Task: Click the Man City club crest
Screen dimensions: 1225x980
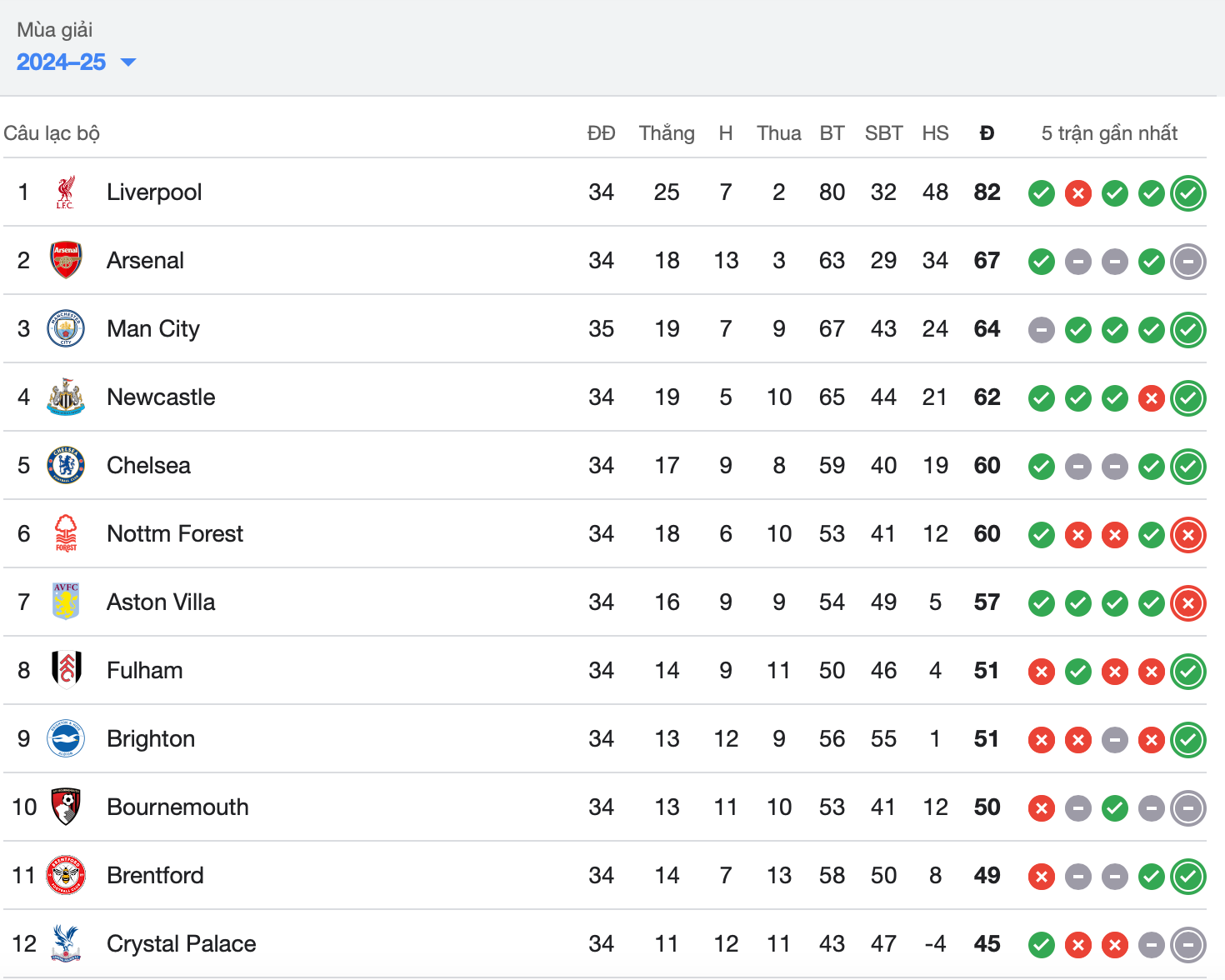Action: point(66,329)
